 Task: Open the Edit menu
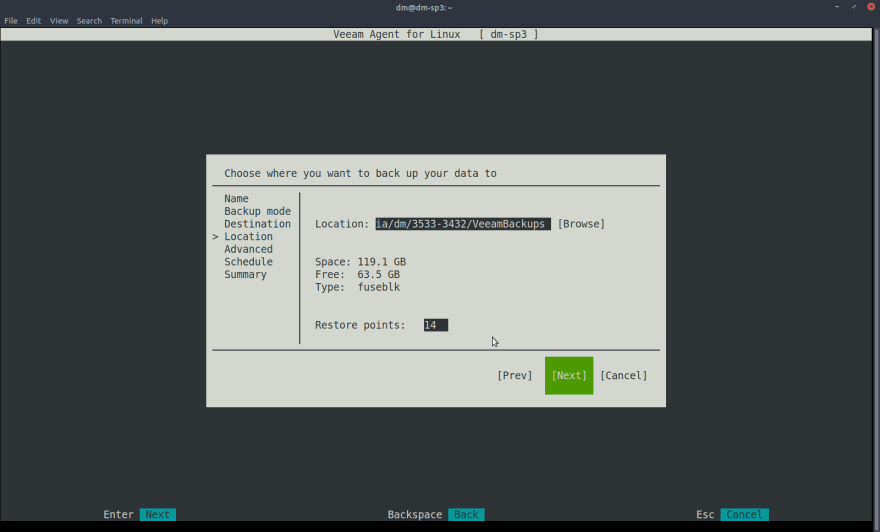point(34,21)
